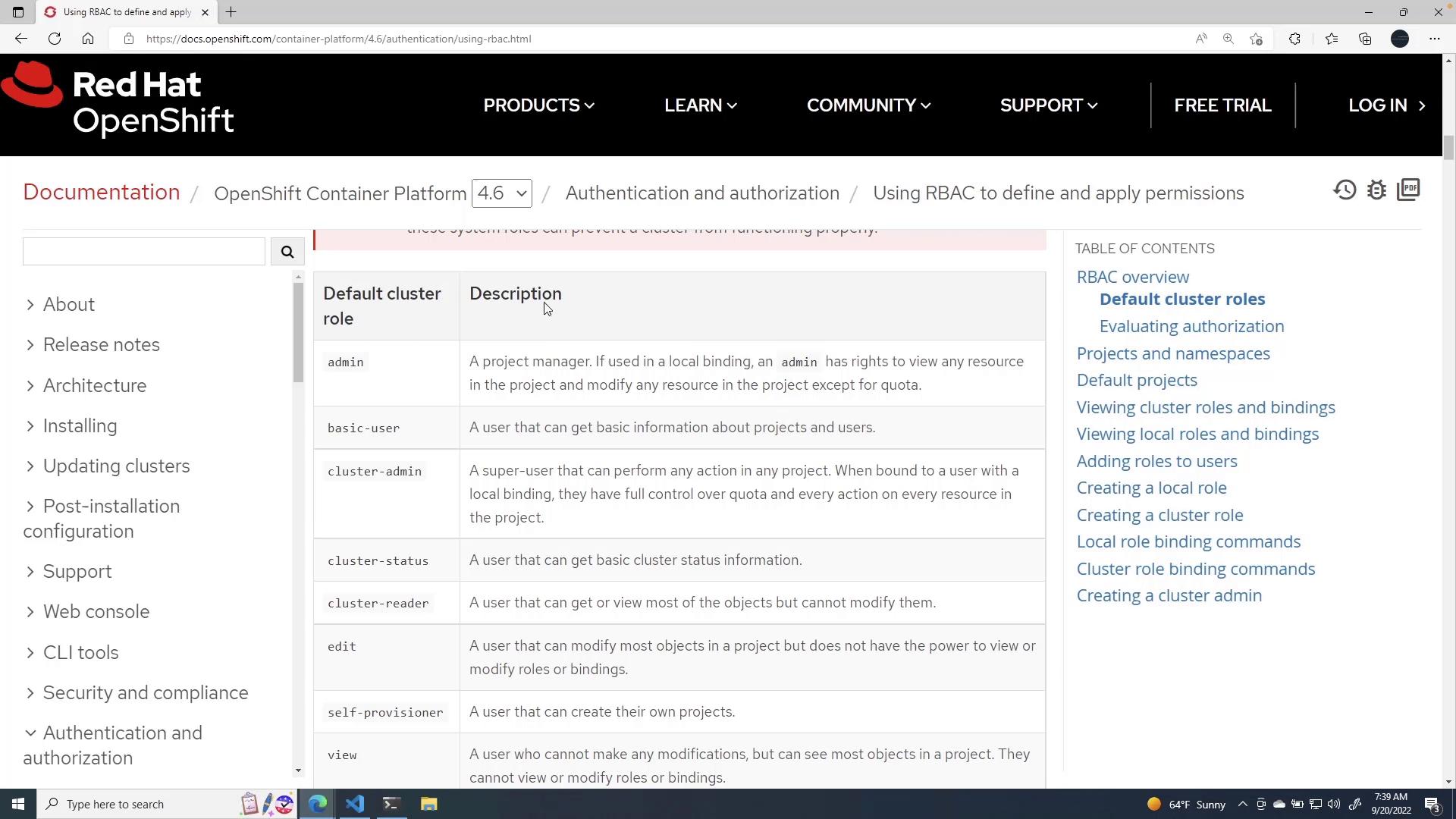
Task: Click the browser profile avatar
Action: click(x=1400, y=39)
